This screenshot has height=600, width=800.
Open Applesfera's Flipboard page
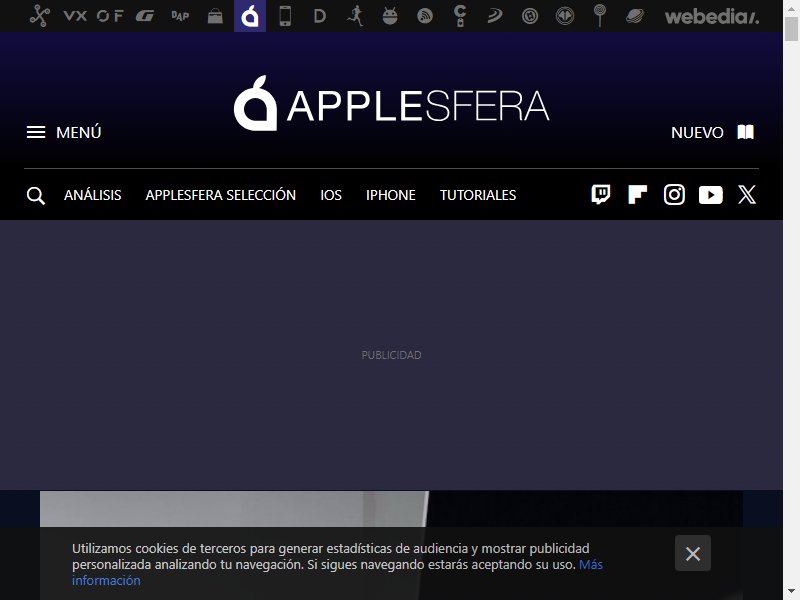point(637,195)
